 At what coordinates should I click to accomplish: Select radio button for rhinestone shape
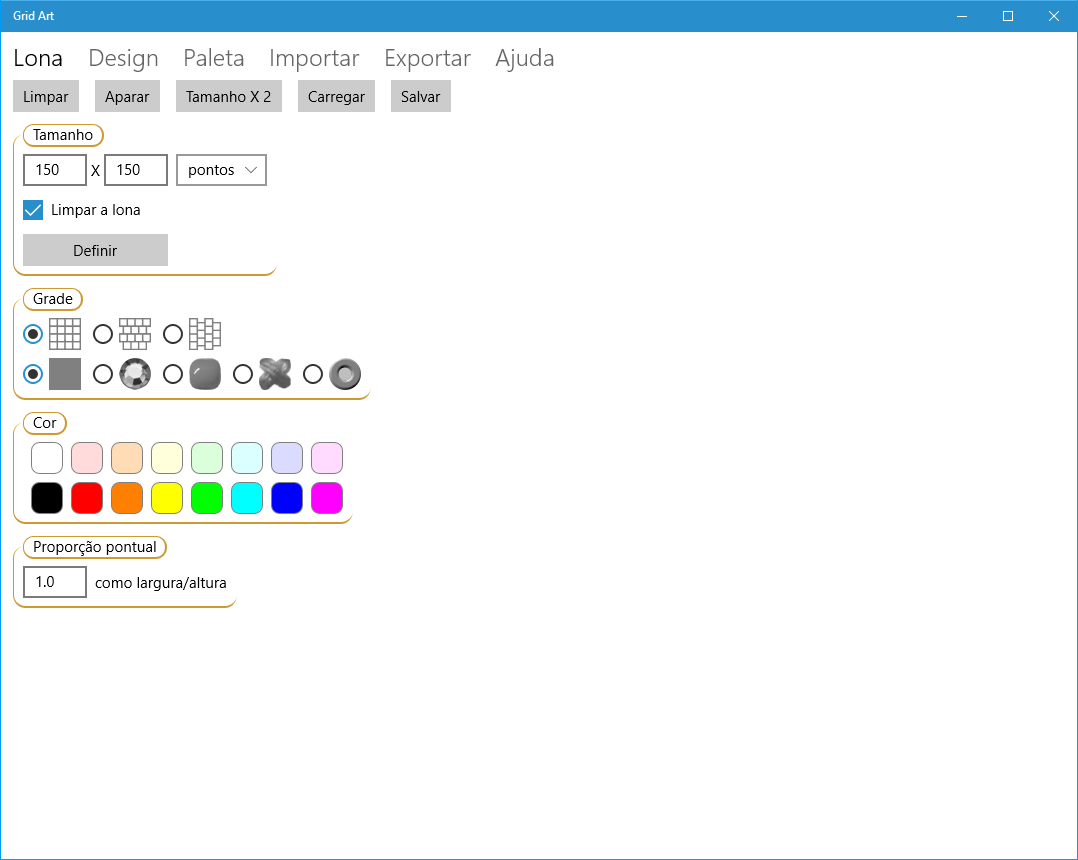[x=103, y=374]
